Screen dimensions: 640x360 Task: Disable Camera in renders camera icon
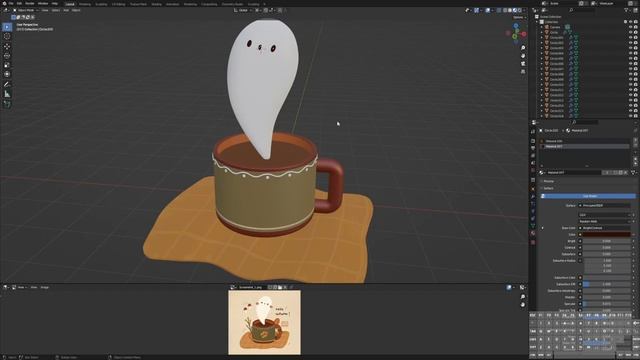[x=636, y=27]
